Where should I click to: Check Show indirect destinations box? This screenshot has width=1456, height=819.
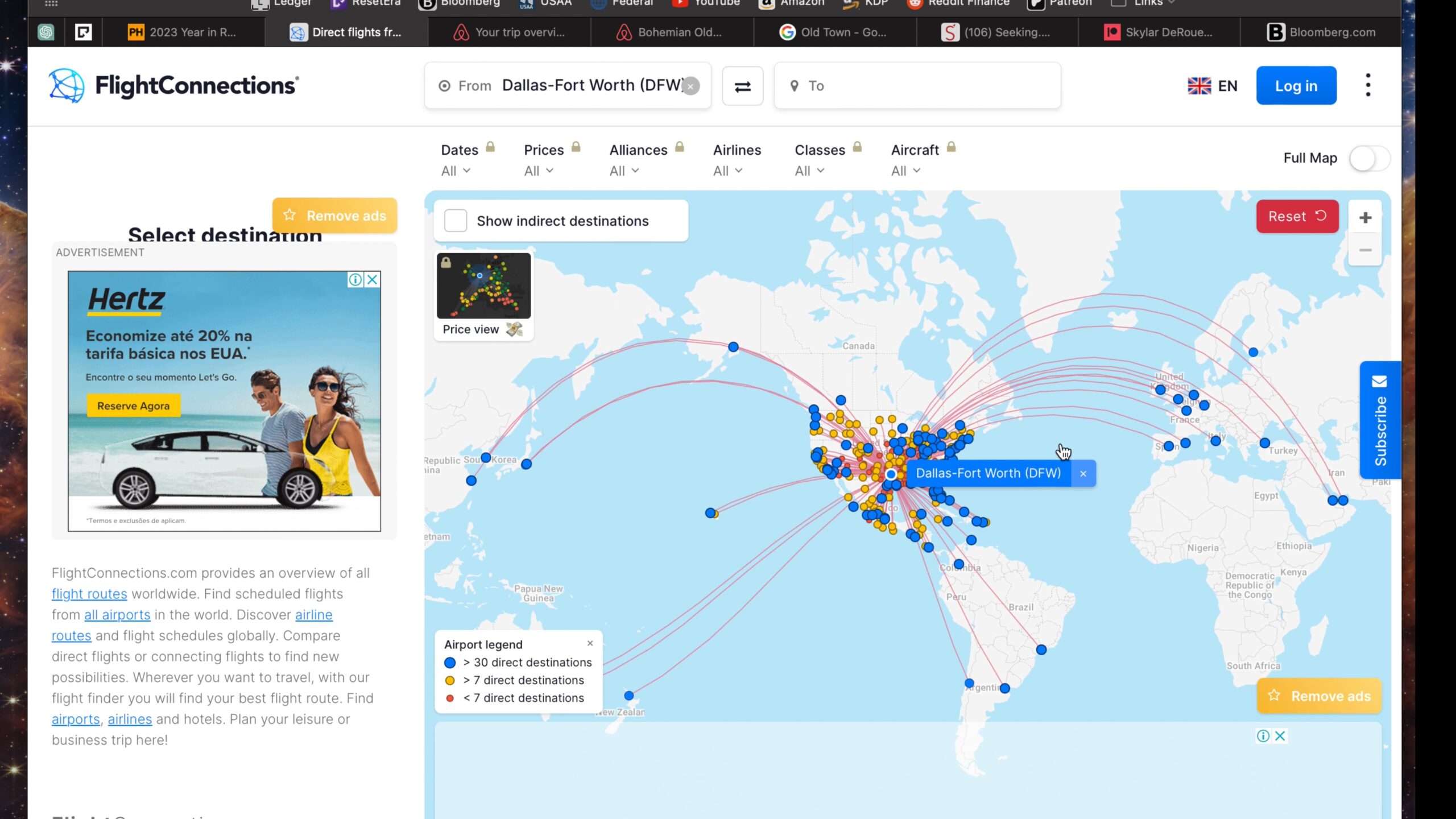(x=455, y=221)
